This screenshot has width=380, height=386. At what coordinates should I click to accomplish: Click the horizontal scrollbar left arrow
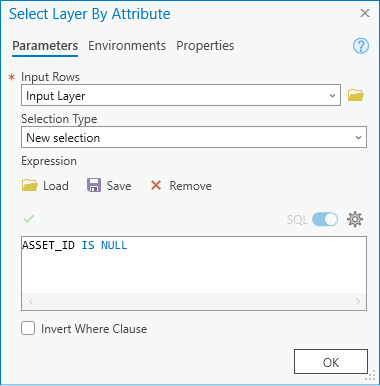pos(31,302)
